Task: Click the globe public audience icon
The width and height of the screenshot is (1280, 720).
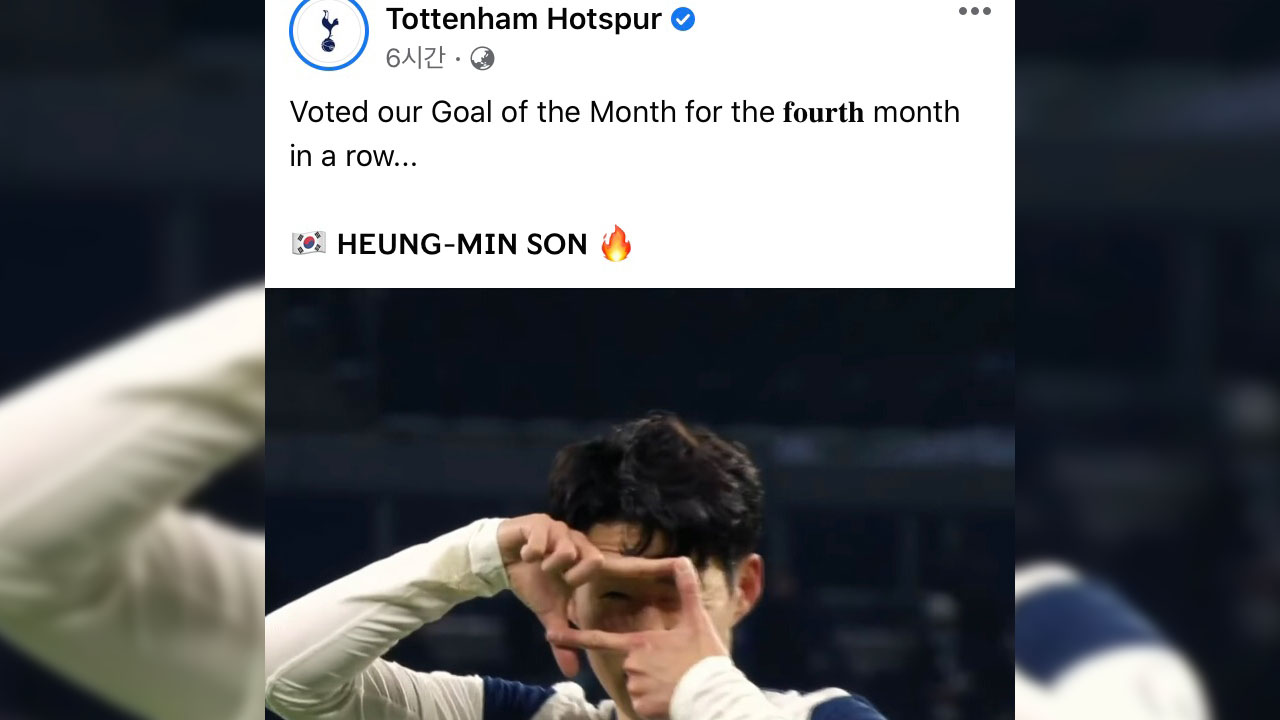Action: (482, 59)
